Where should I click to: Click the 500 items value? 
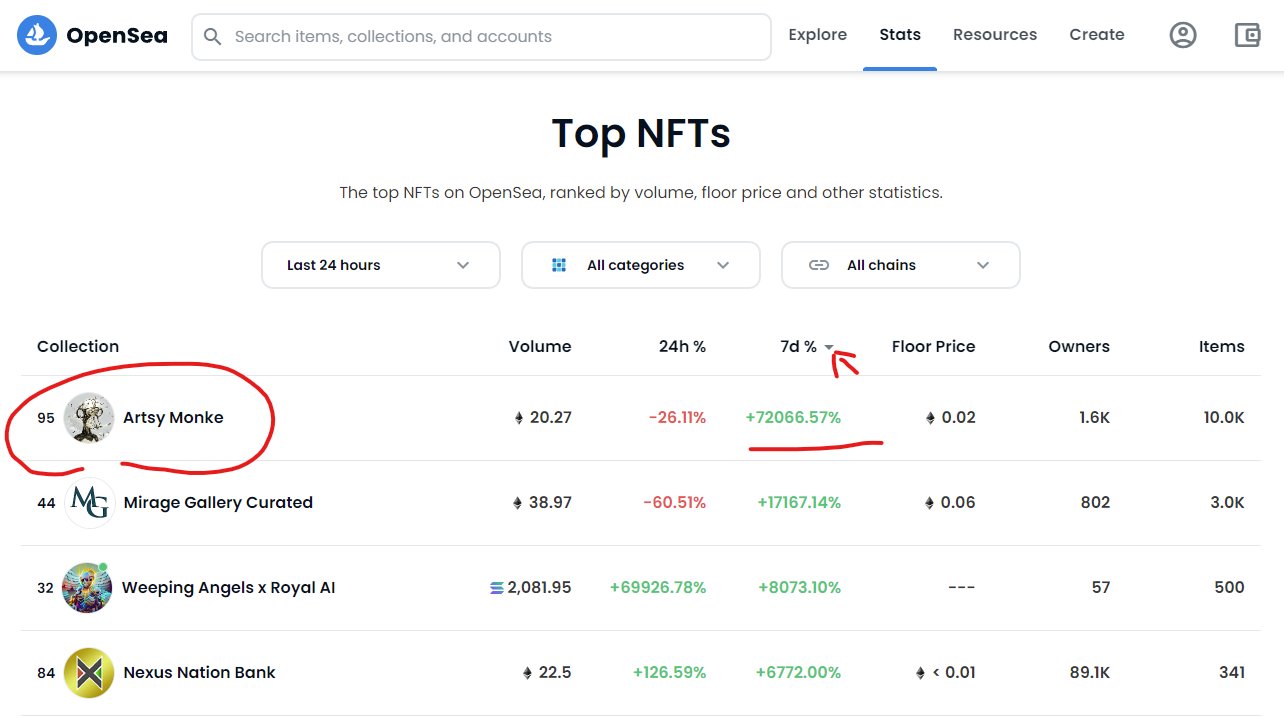(1229, 588)
